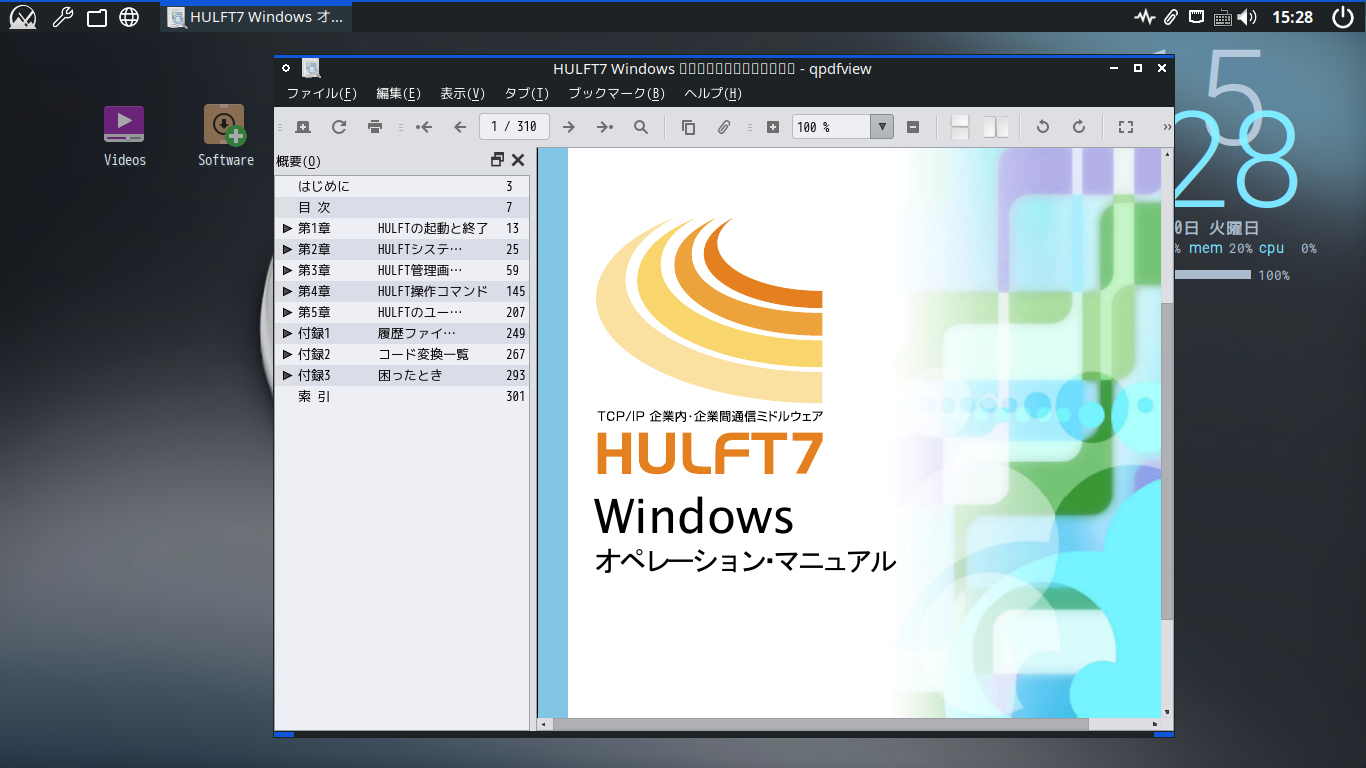Open the Videos desktop shortcut

[124, 136]
